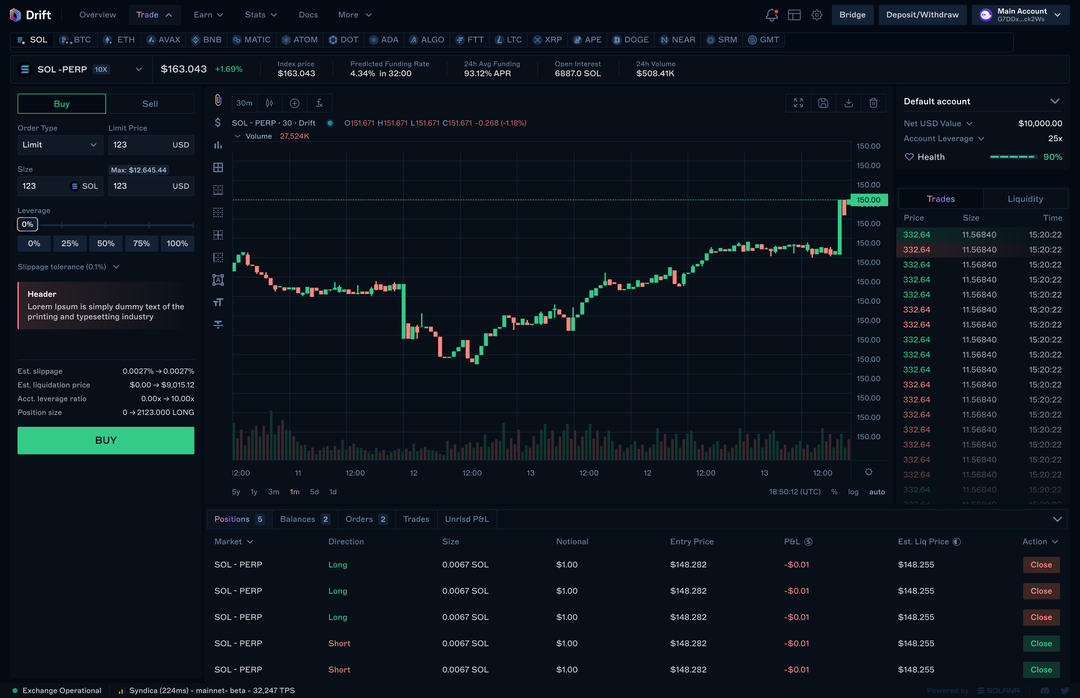Click the align lines tool in chart sidebar
The image size is (1080, 698).
(x=218, y=324)
